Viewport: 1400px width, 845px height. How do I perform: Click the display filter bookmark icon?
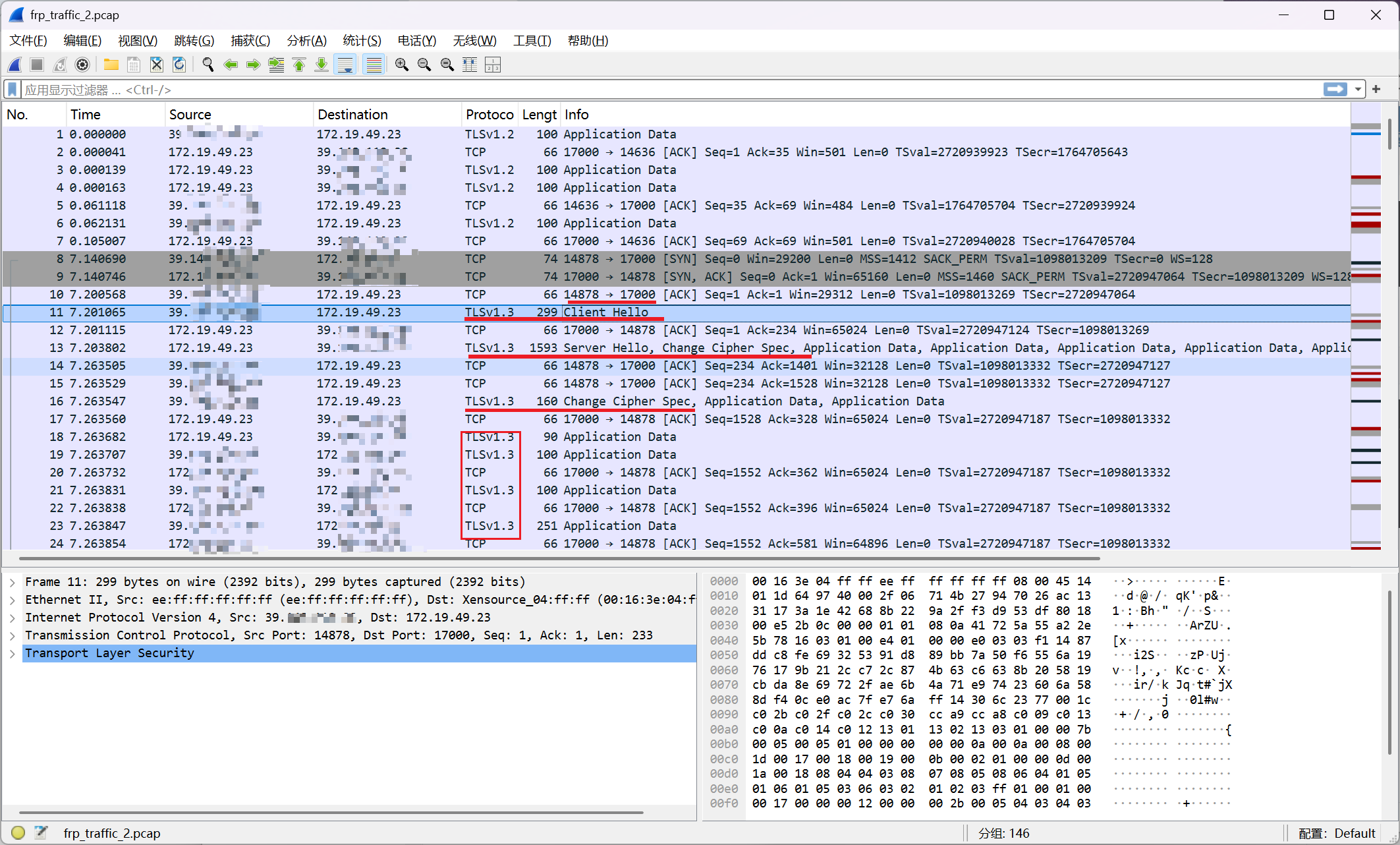[x=12, y=89]
